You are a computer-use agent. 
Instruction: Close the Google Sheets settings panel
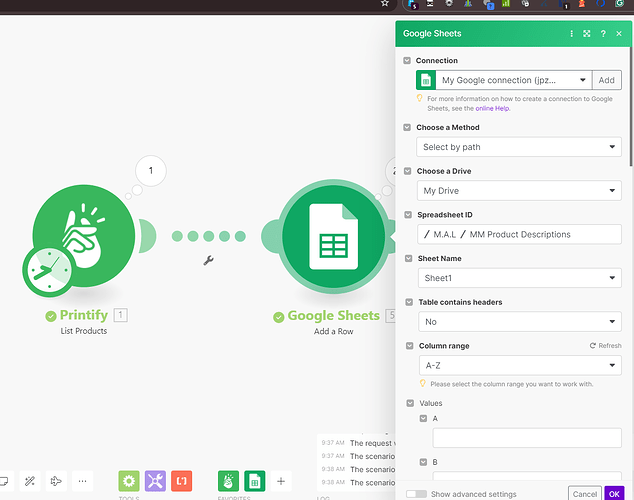coord(619,34)
